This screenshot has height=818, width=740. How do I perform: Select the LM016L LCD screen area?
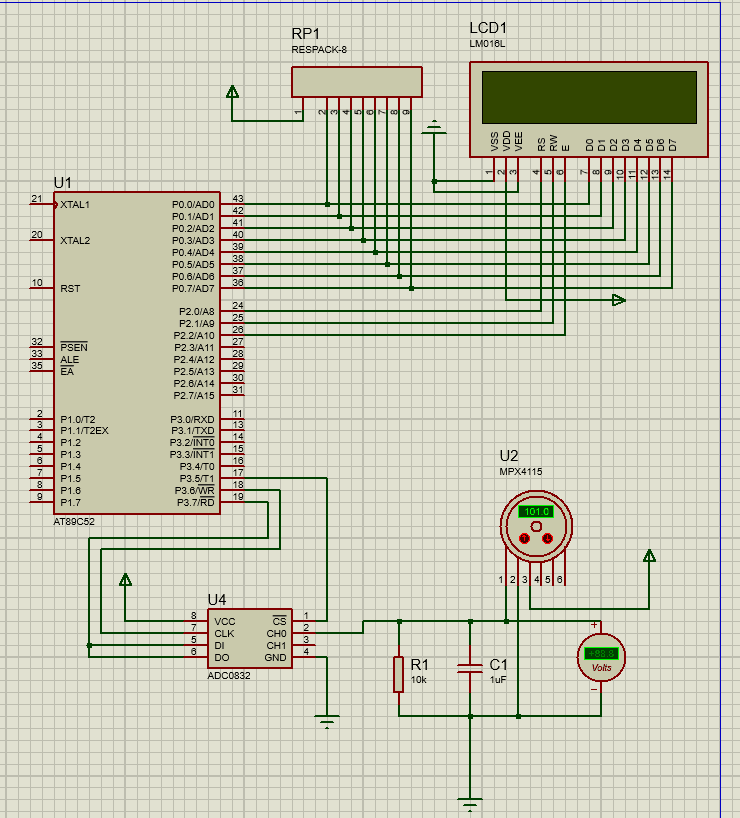[589, 98]
